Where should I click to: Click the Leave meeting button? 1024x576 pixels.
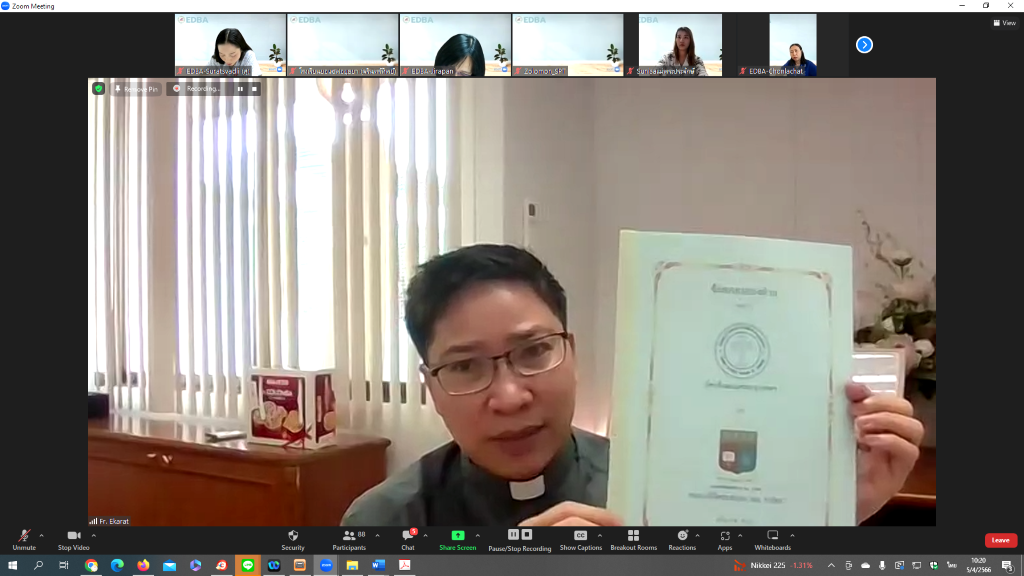coord(1000,540)
